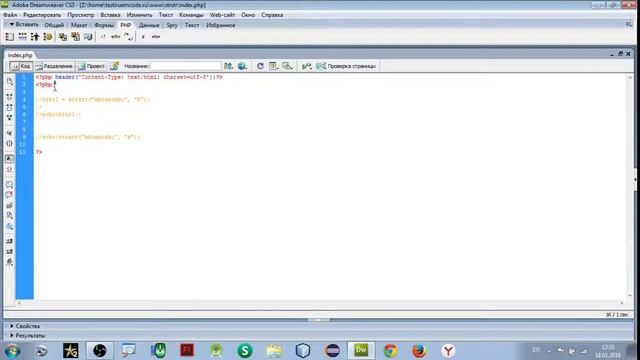Format Source Code in coding toolbar
Screen dimensions: 640x360
(x=9, y=262)
